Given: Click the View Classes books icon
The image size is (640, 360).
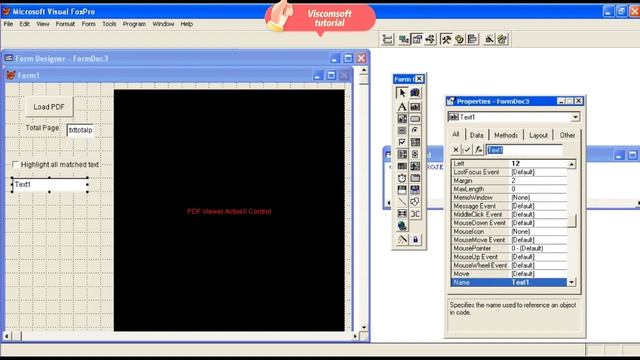Looking at the screenshot, I should tap(415, 93).
